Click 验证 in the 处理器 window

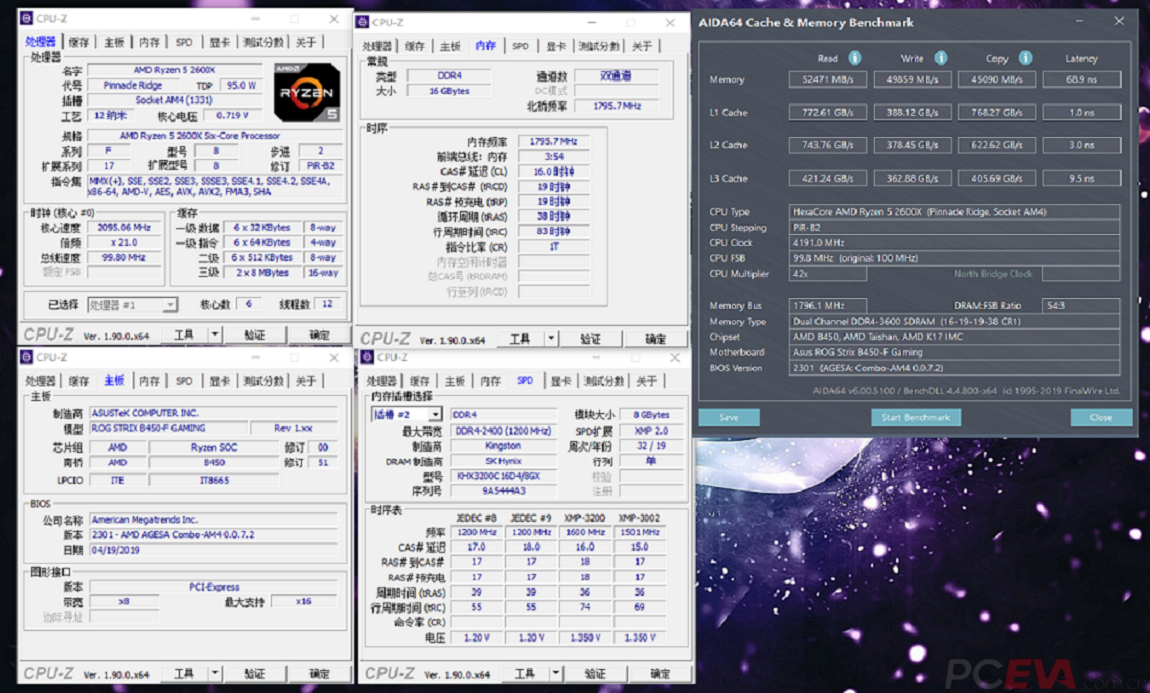pyautogui.click(x=254, y=334)
